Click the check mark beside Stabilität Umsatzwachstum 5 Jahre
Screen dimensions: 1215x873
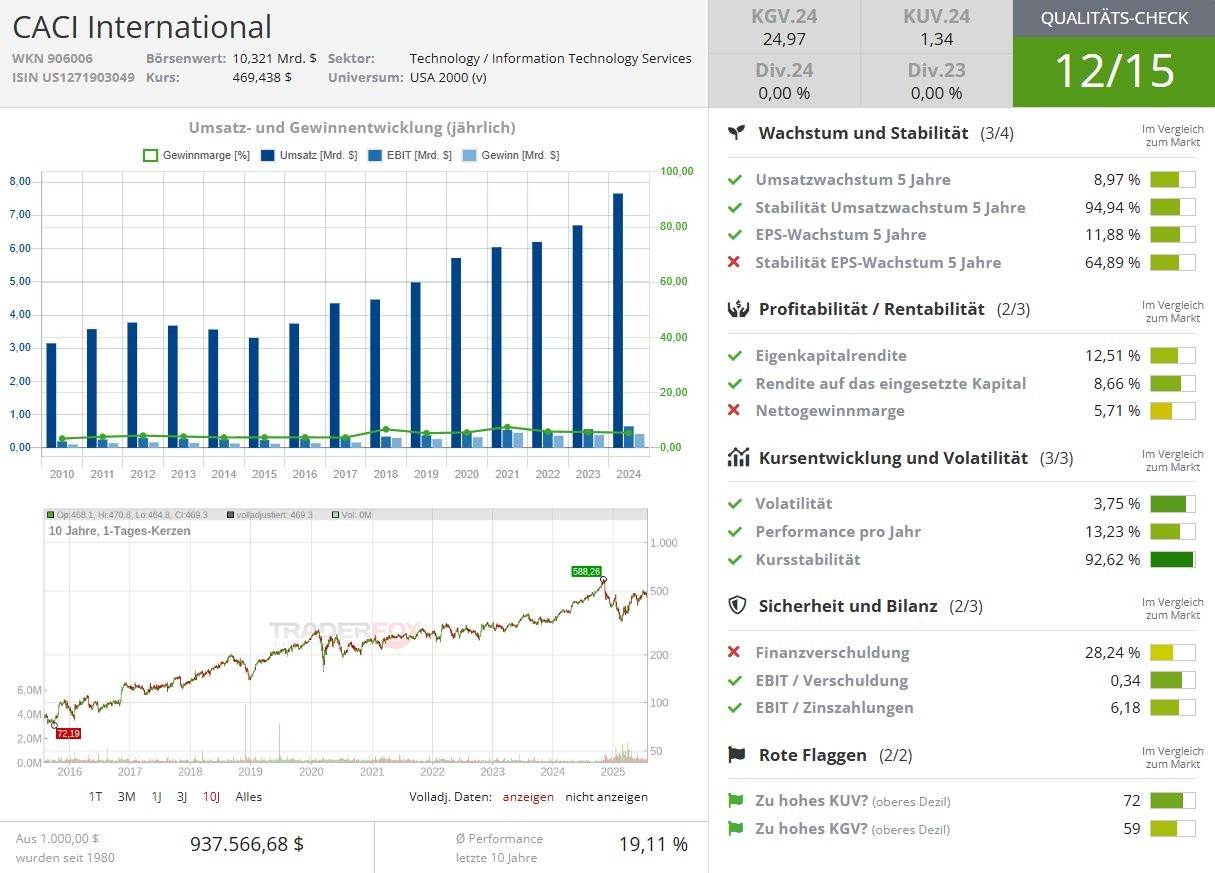(735, 208)
